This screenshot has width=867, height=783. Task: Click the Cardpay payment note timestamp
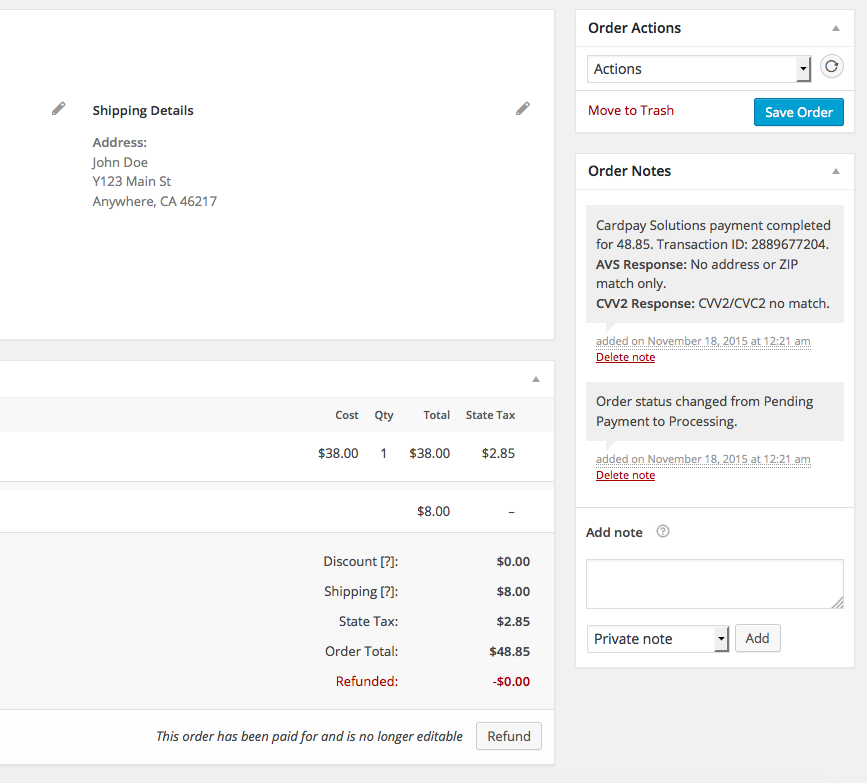703,341
